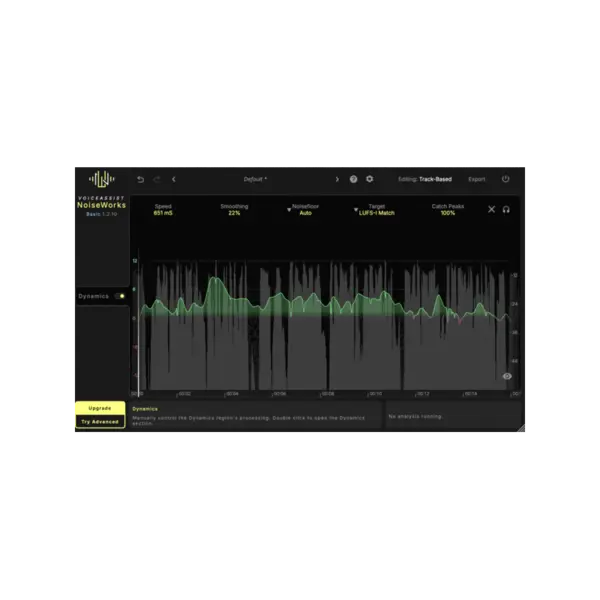Screen dimensions: 600x600
Task: Click the 00:10 timeline marker
Action: [x=375, y=394]
